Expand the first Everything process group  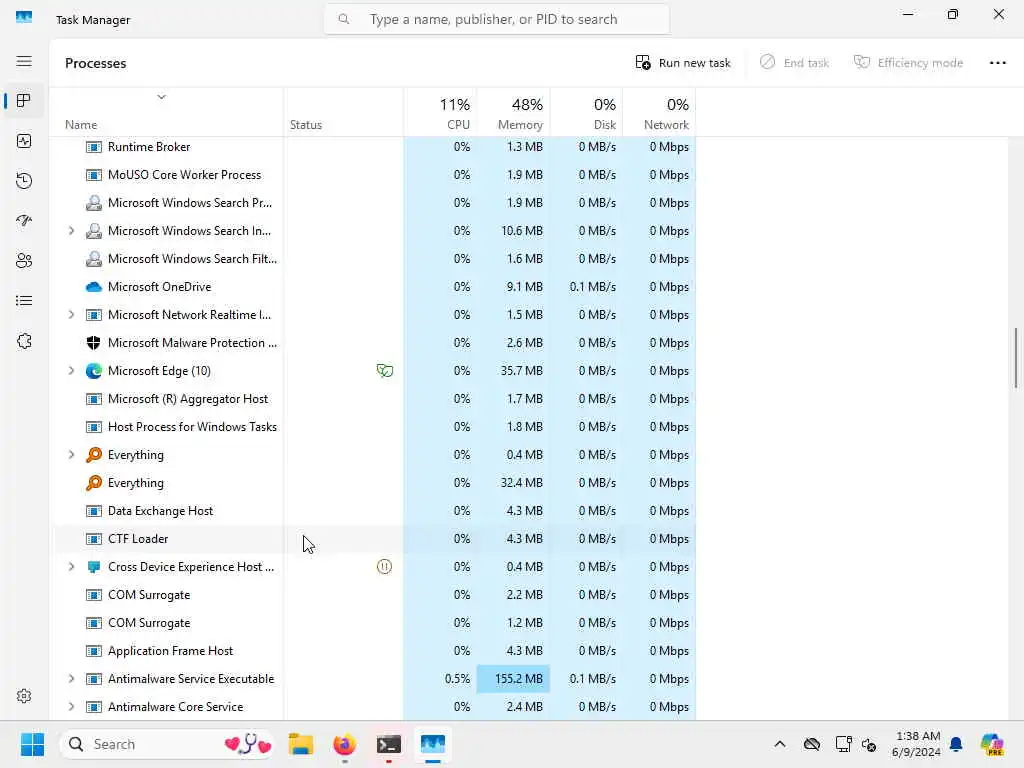tap(71, 455)
